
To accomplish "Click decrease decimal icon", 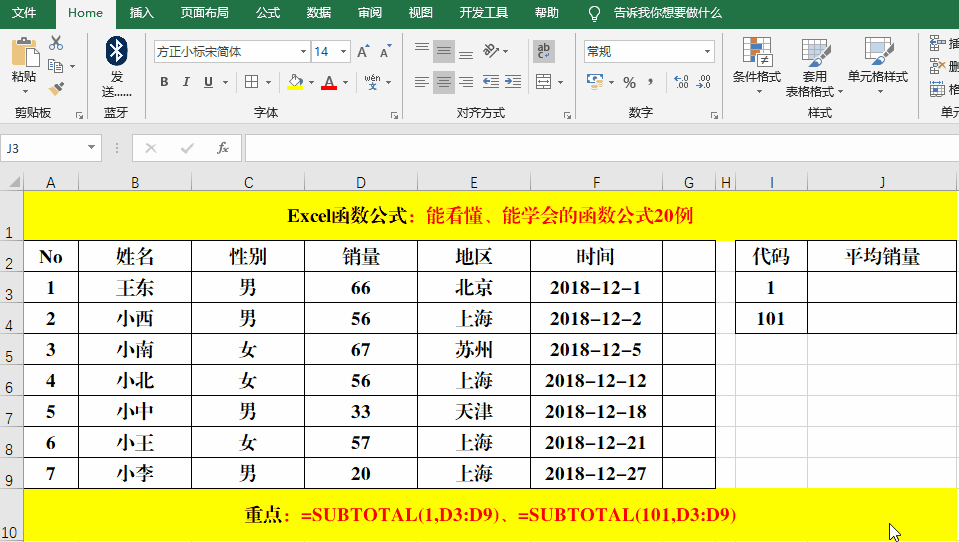I will pyautogui.click(x=704, y=82).
